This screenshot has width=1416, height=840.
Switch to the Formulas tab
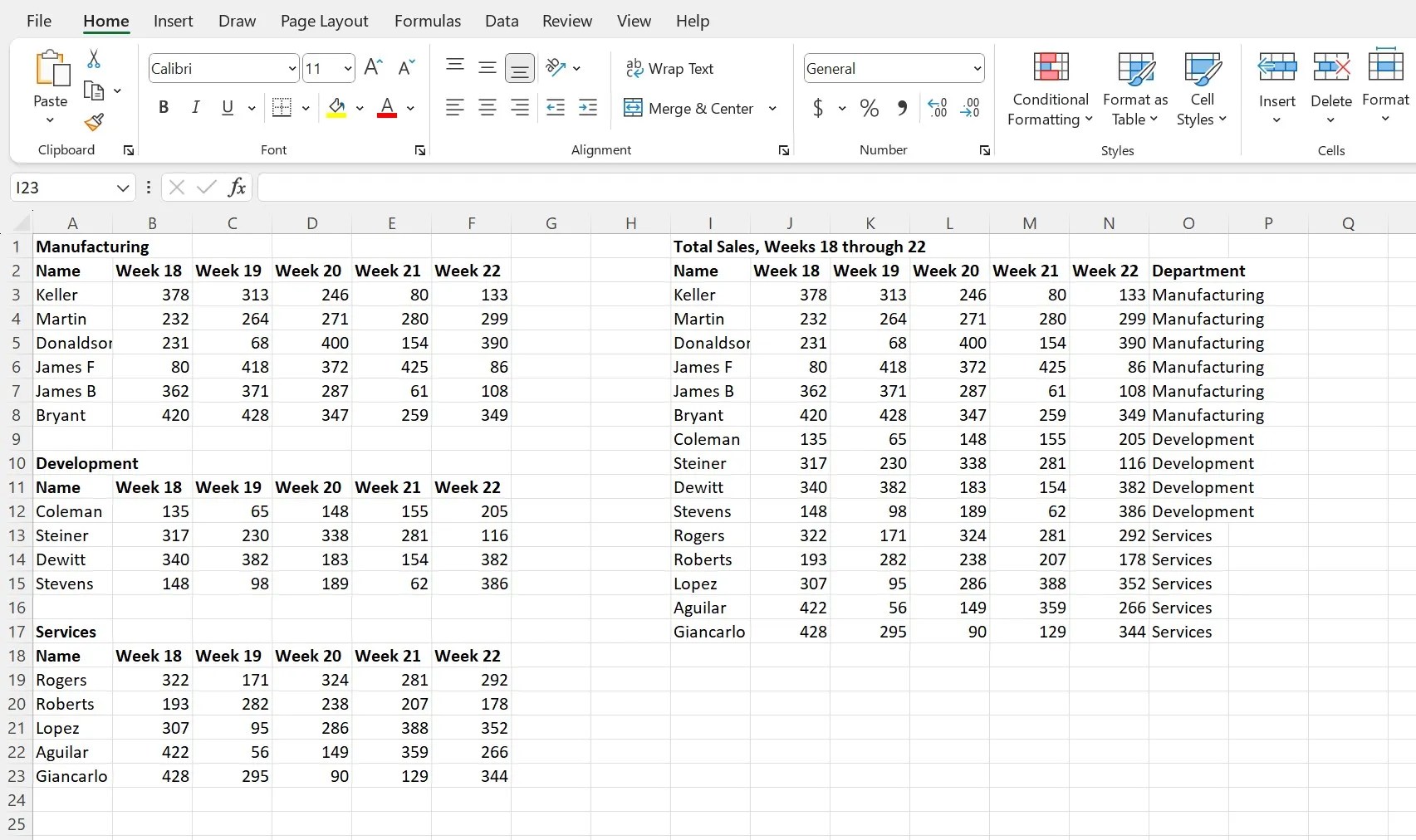tap(427, 20)
